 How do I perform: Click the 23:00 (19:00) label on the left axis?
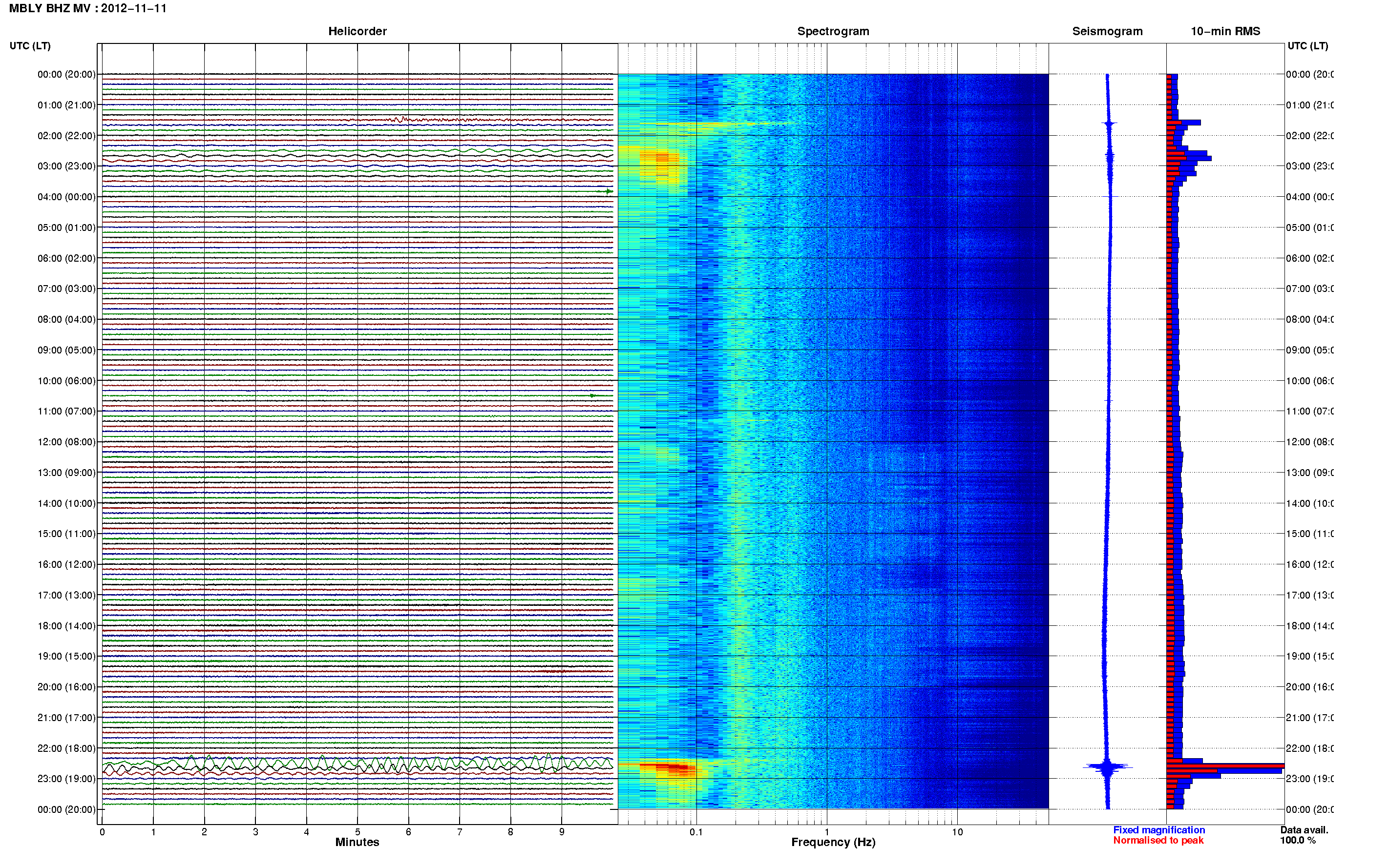(x=66, y=779)
